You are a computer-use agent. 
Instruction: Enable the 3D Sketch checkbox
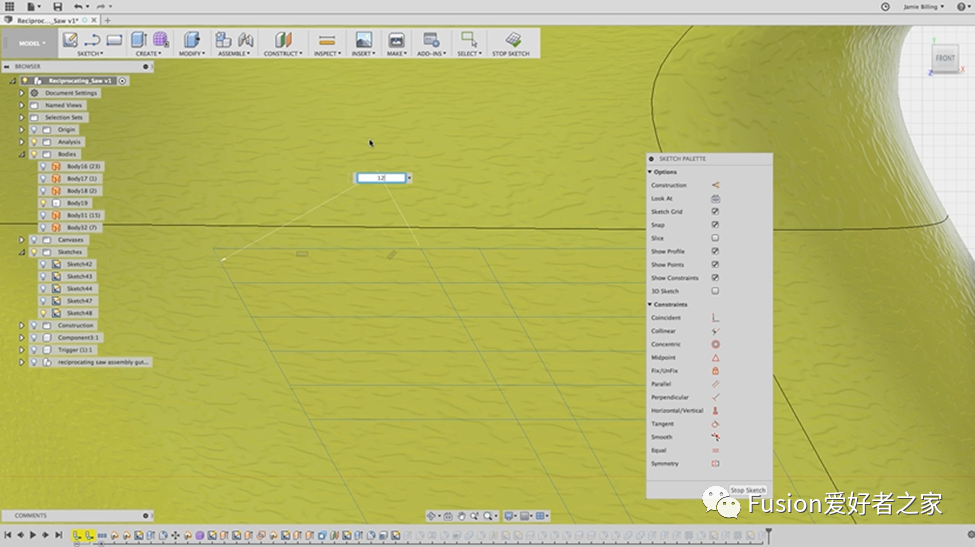[x=716, y=291]
